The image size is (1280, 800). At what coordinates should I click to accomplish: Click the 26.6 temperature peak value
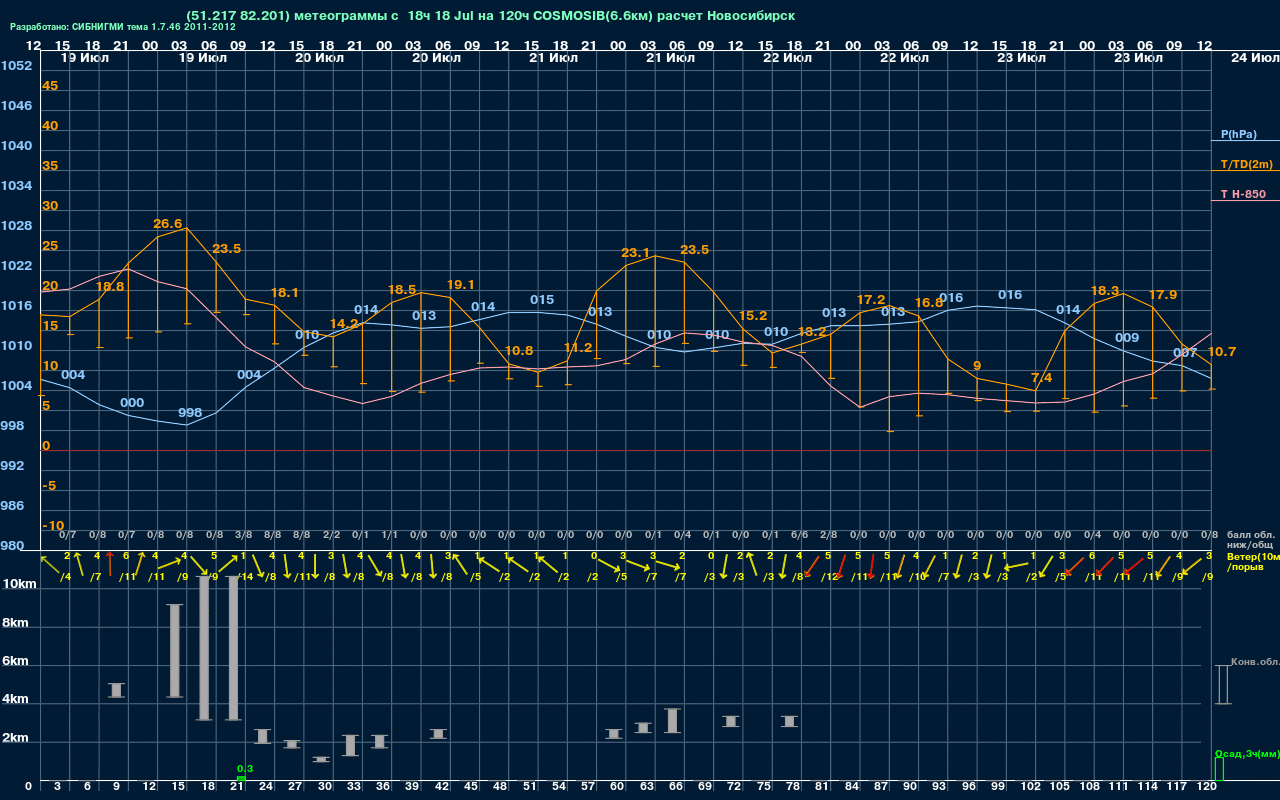(168, 224)
